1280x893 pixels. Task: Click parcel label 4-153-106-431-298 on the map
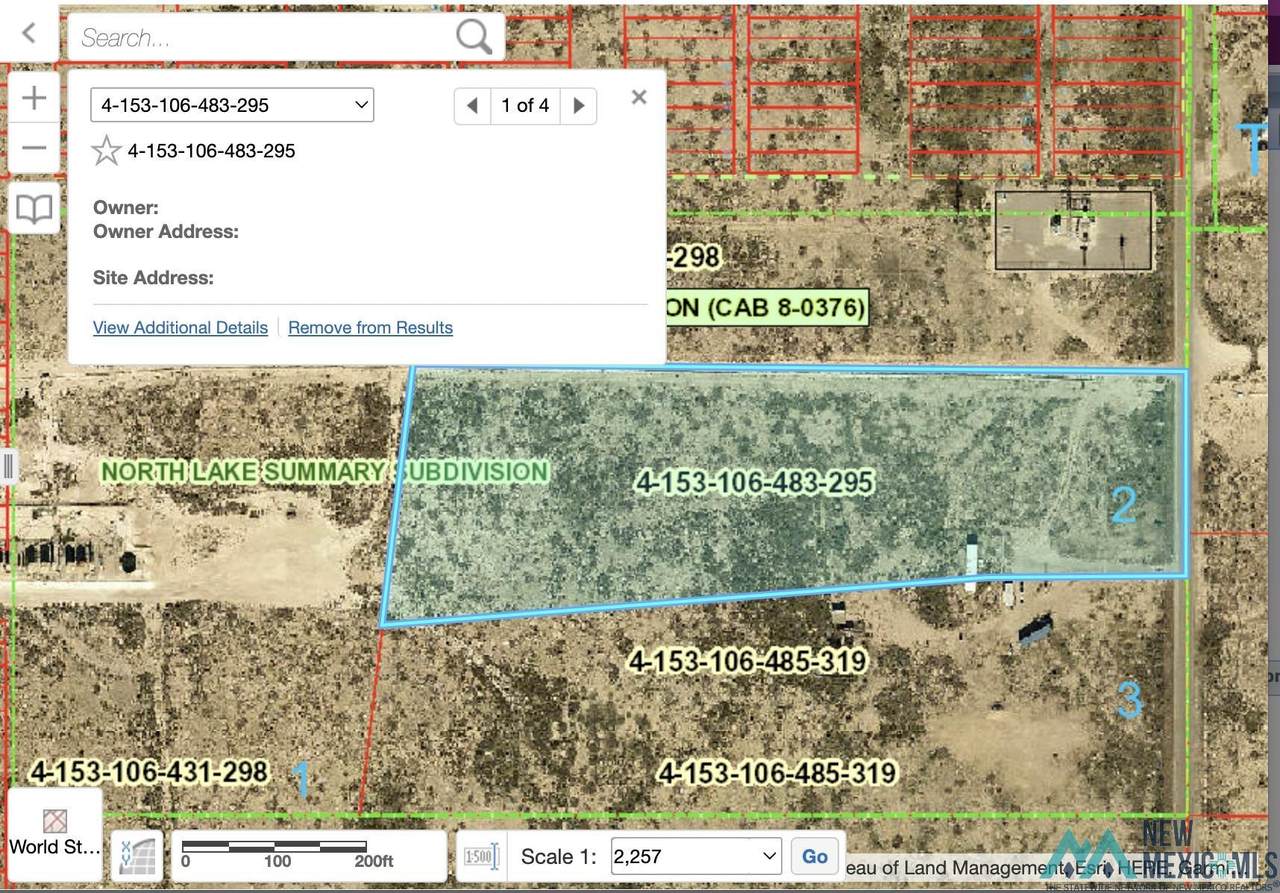point(149,772)
